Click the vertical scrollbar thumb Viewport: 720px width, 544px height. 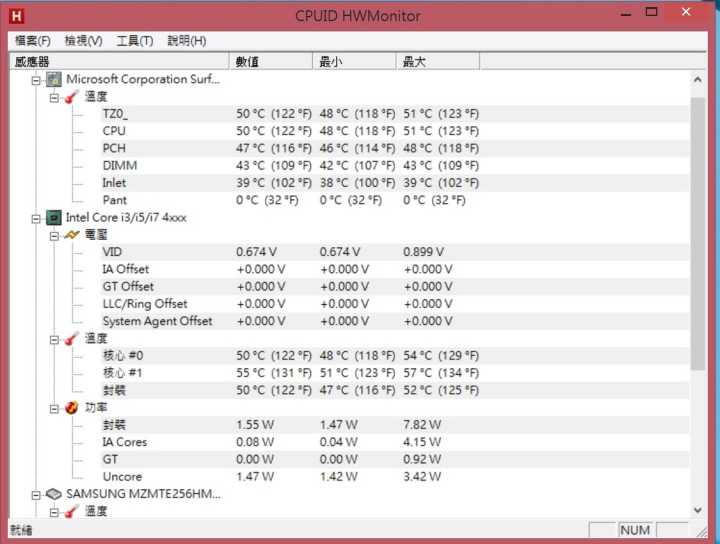click(x=698, y=233)
